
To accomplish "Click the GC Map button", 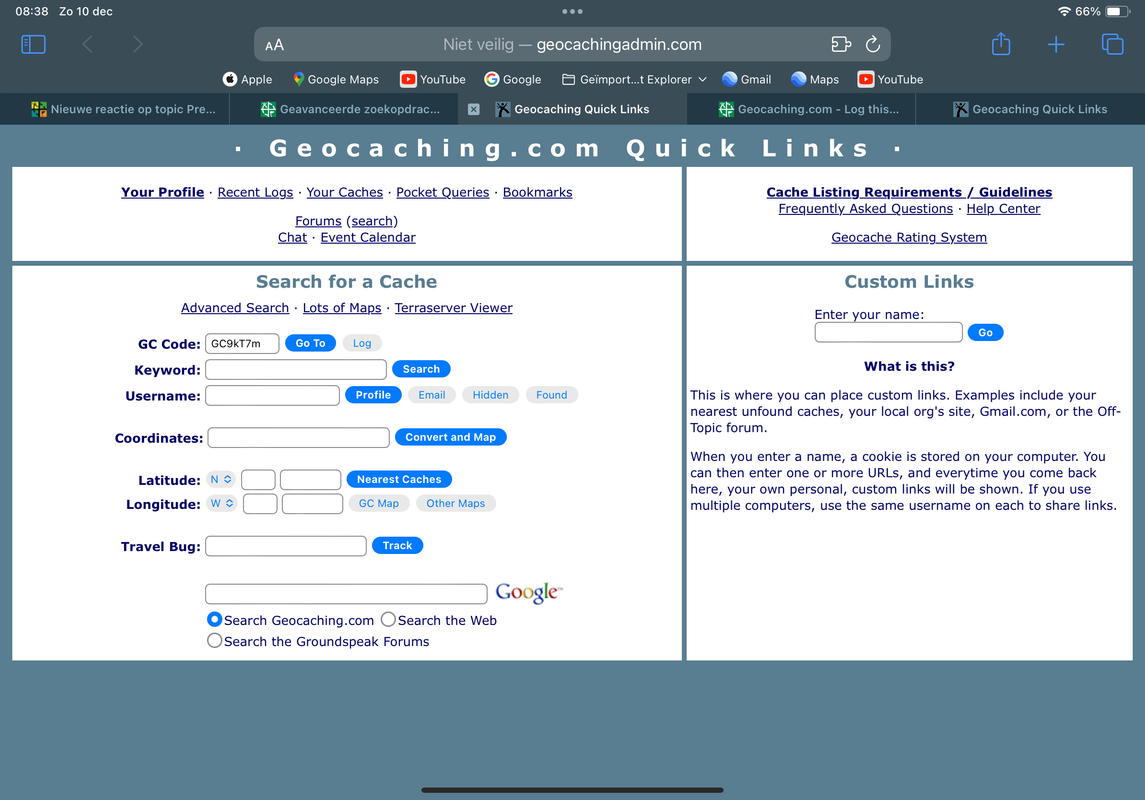I will (379, 504).
